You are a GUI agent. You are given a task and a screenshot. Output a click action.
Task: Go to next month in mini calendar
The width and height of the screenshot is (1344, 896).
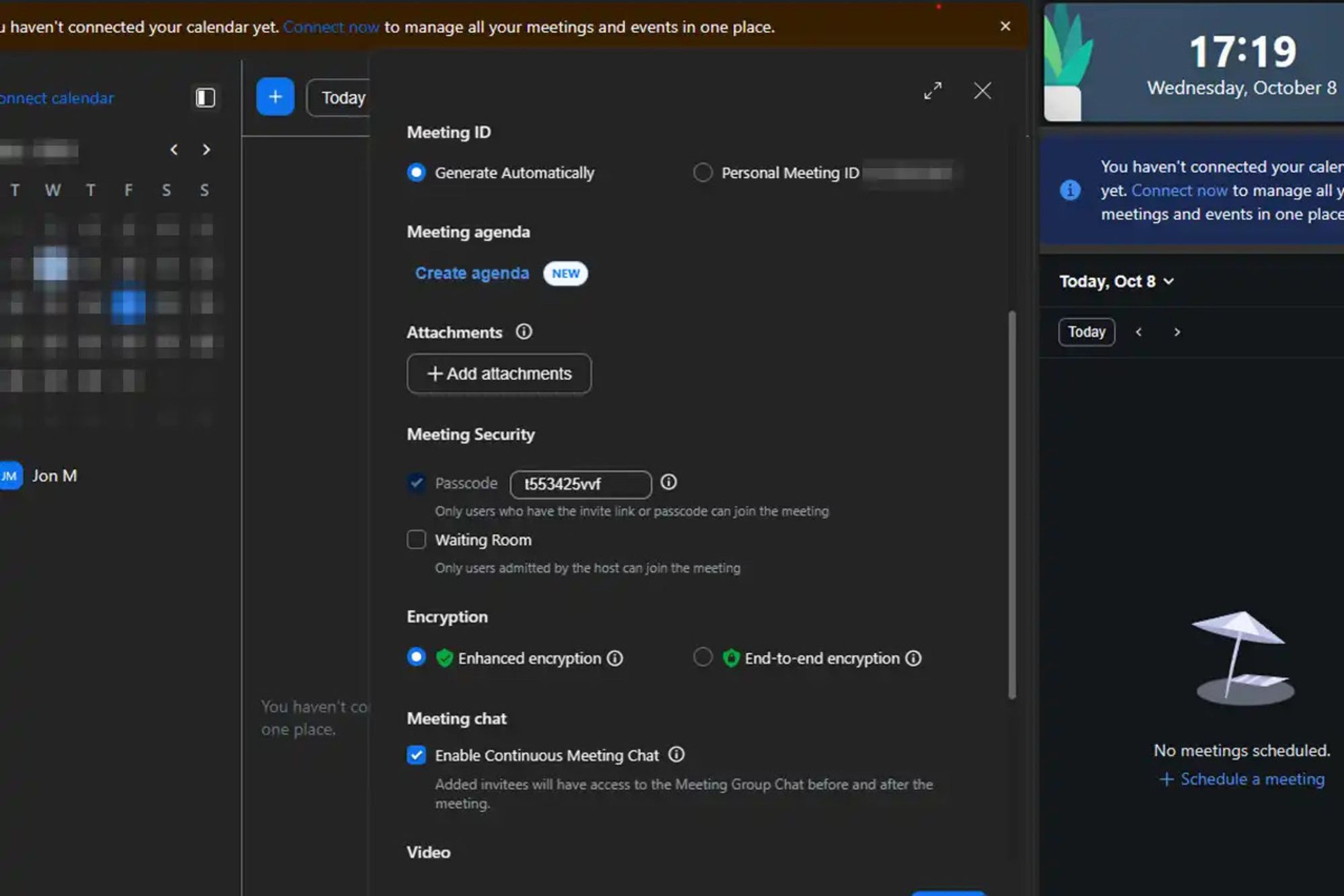pyautogui.click(x=206, y=150)
